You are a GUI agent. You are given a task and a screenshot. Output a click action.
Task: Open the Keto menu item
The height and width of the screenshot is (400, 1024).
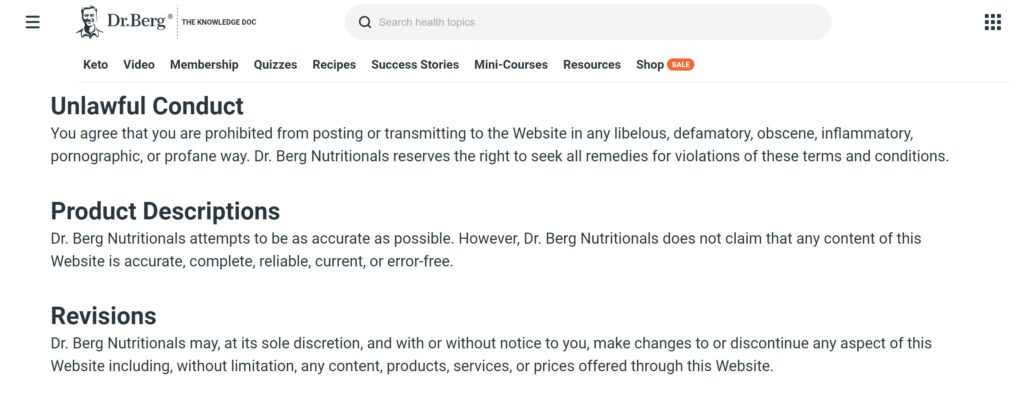click(95, 65)
